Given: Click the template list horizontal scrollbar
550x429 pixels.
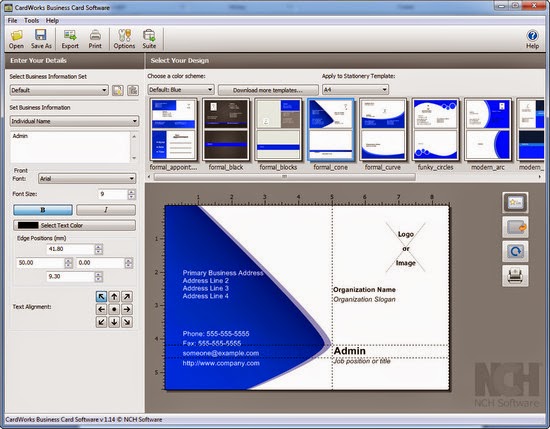Looking at the screenshot, I should pyautogui.click(x=284, y=177).
